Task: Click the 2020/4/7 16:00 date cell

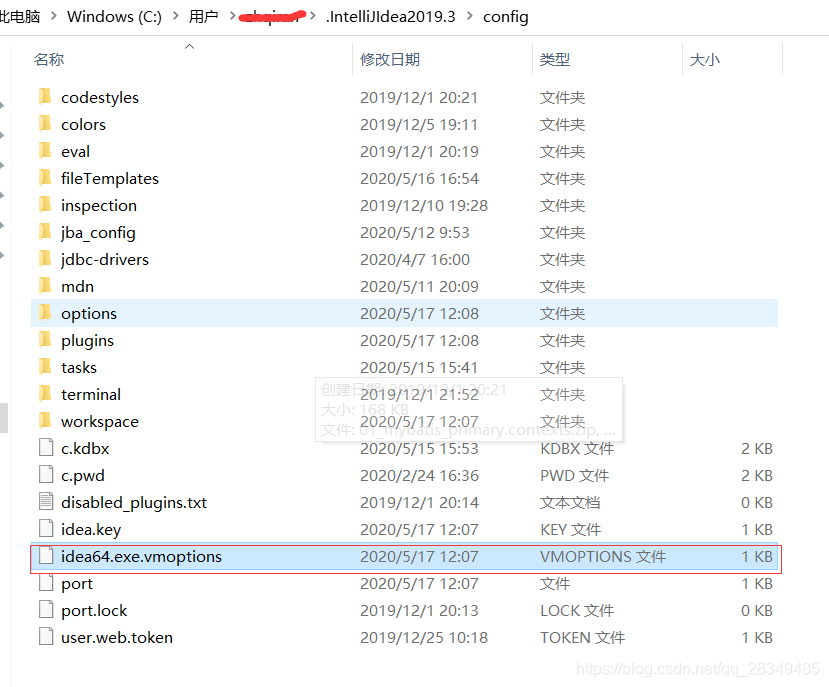Action: (x=415, y=260)
